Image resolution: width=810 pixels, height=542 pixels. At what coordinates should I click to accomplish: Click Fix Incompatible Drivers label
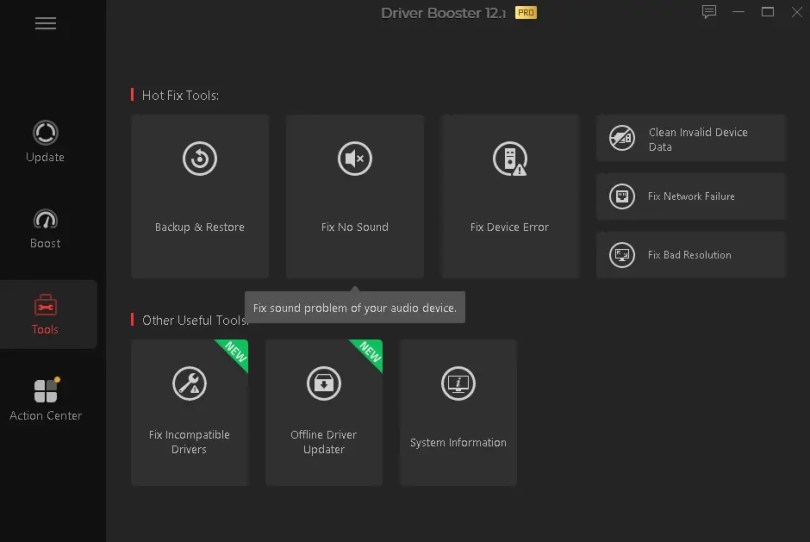pos(189,442)
